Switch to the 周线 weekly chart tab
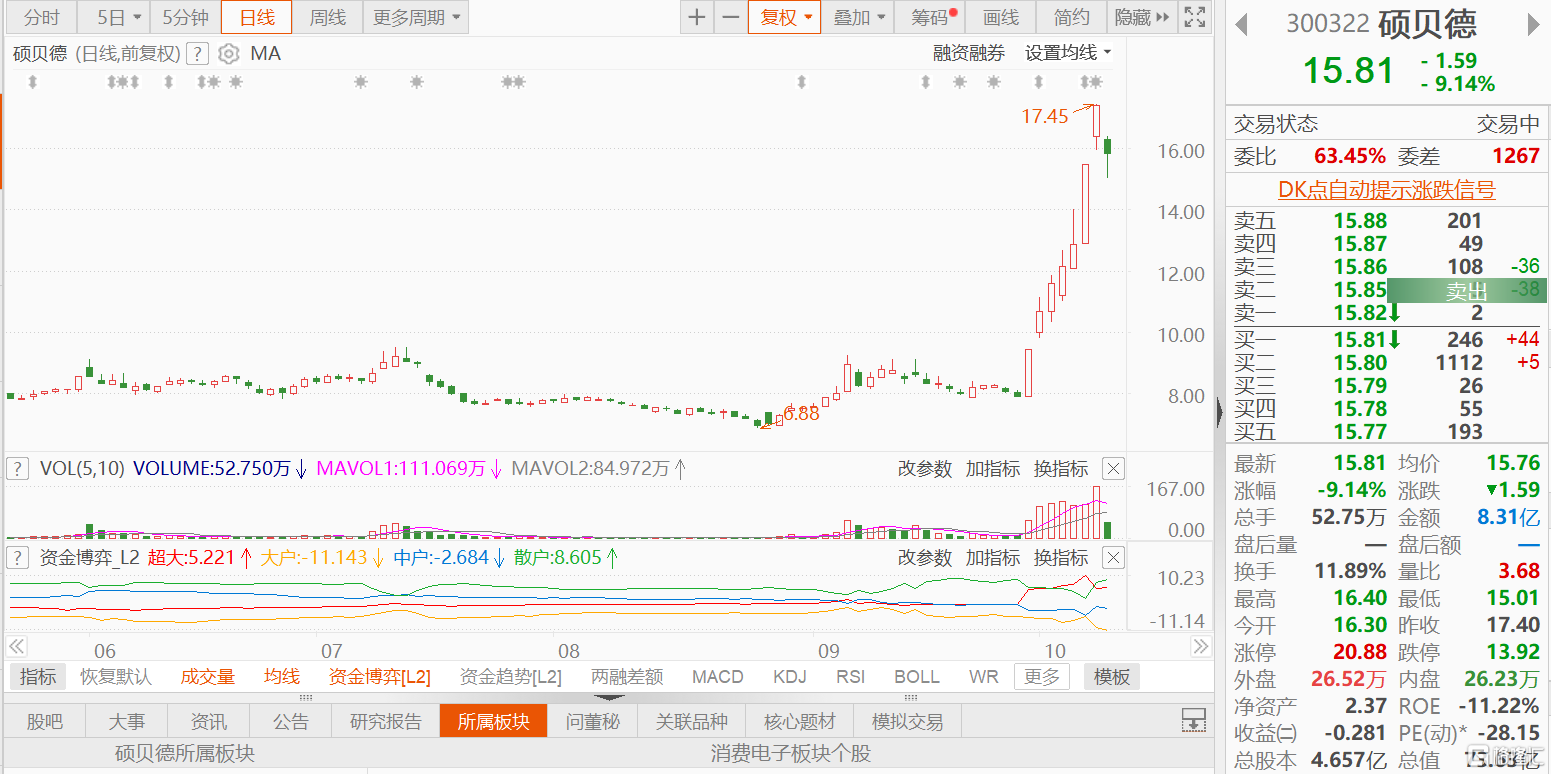Viewport: 1551px width, 774px height. 327,17
